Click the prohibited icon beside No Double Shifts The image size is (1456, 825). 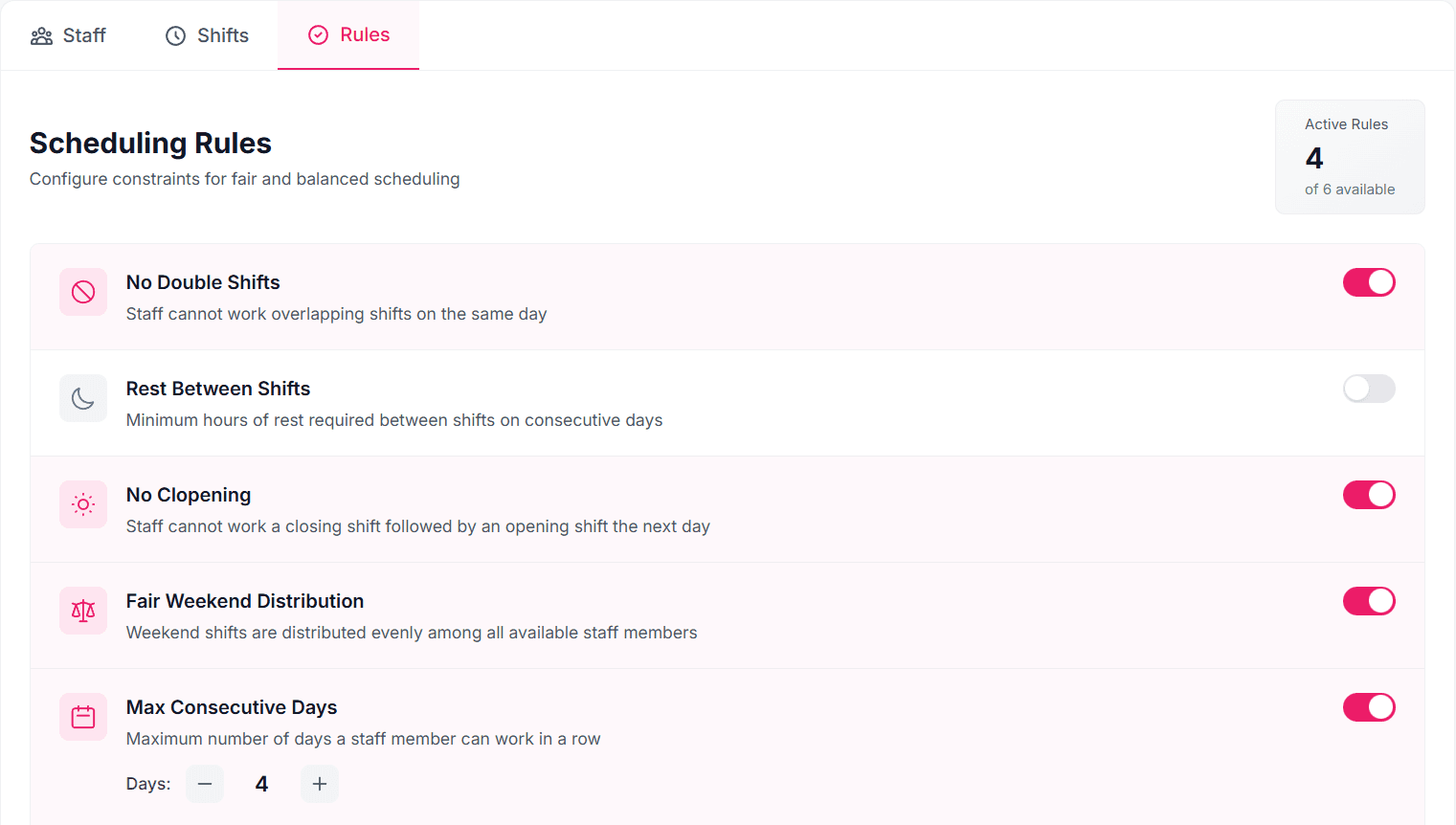click(83, 292)
